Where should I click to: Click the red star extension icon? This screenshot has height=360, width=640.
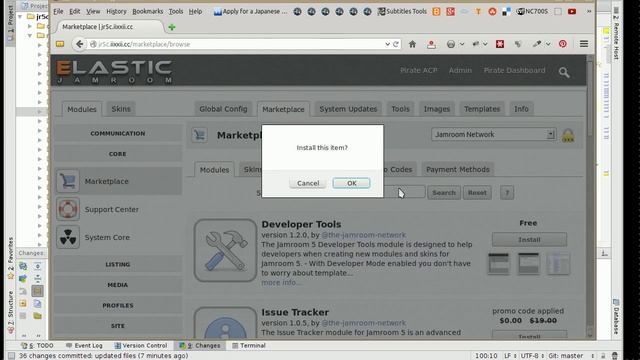[500, 44]
